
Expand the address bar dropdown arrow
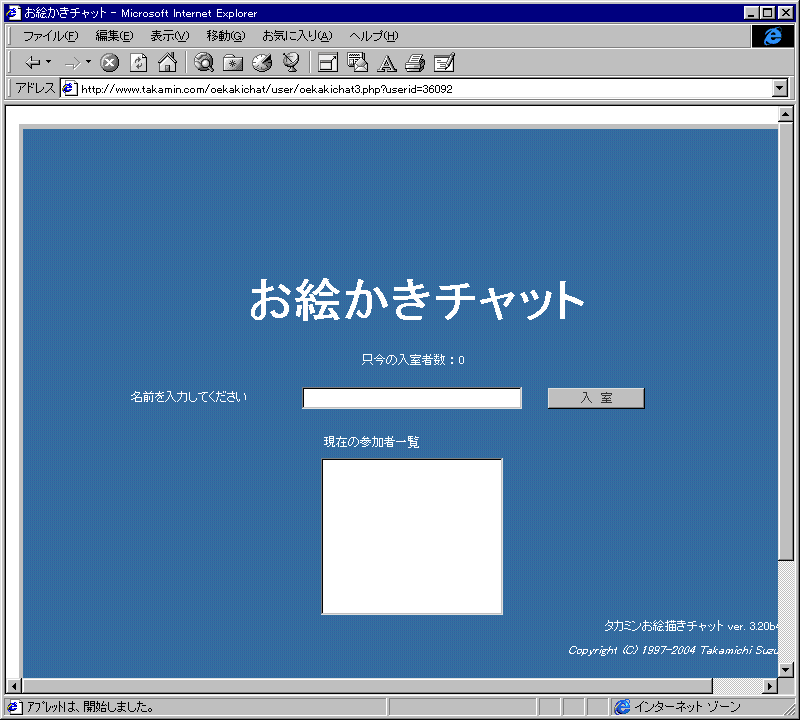pyautogui.click(x=780, y=88)
